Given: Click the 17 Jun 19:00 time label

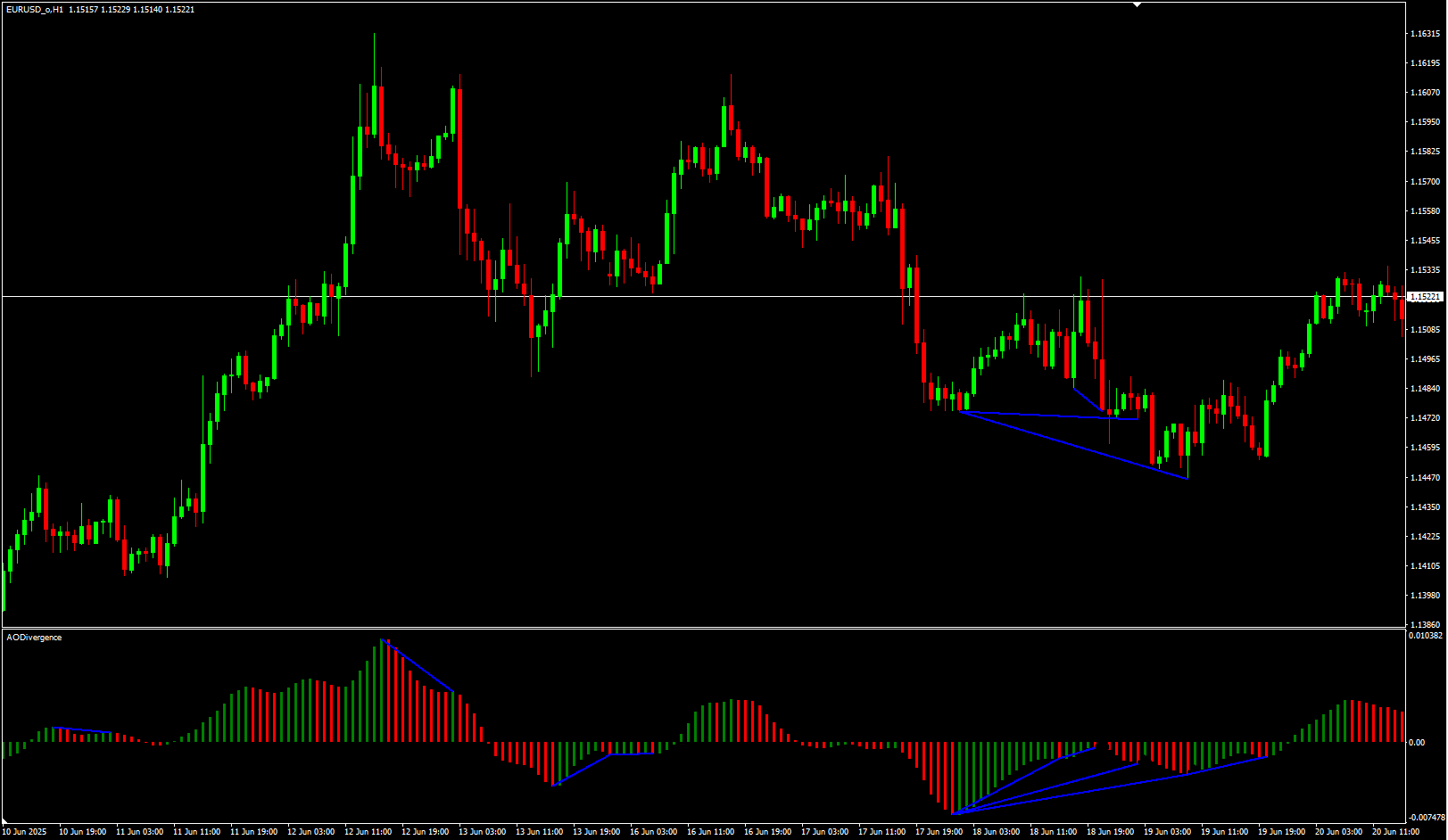Looking at the screenshot, I should coord(939,832).
